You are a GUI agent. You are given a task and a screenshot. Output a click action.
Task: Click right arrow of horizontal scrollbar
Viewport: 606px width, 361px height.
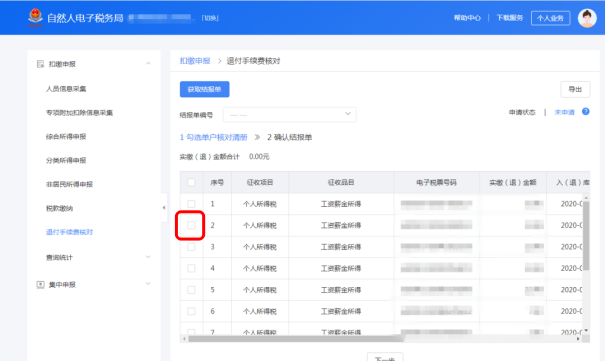coord(578,339)
